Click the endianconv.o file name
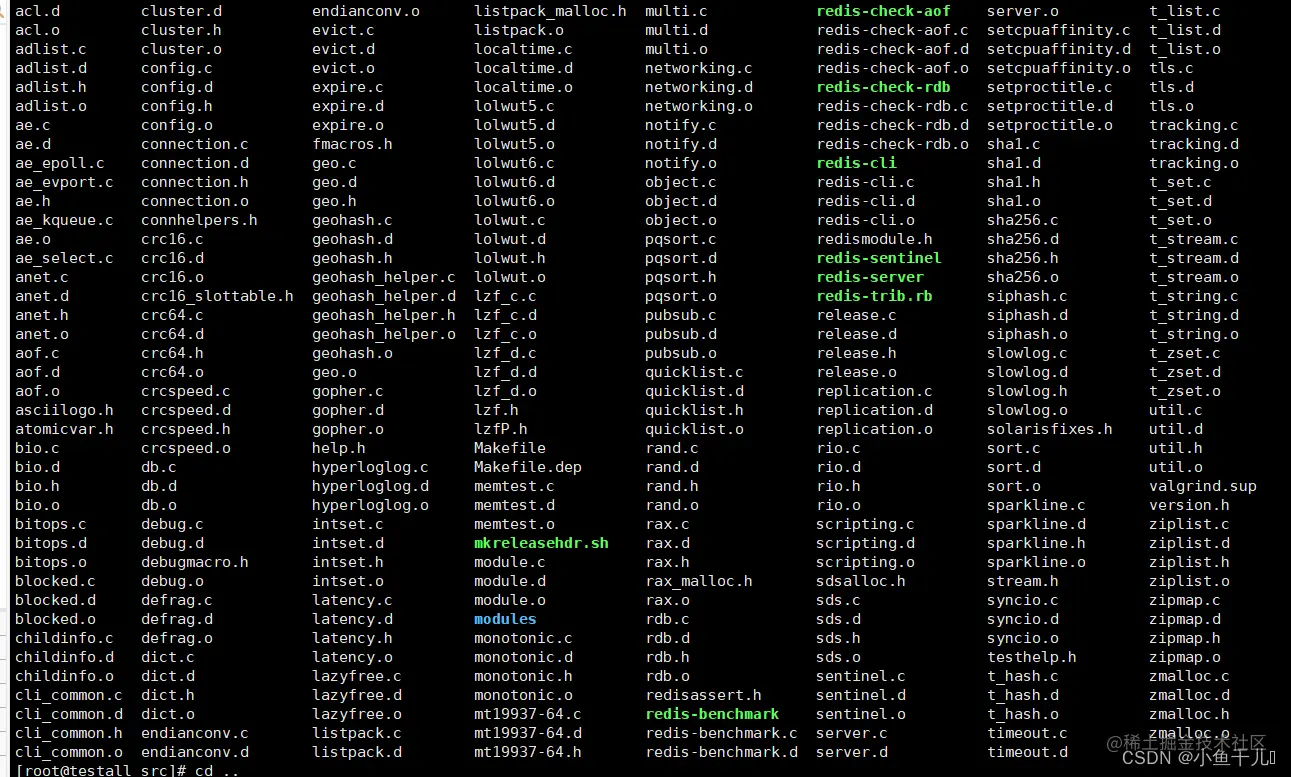Screen dimensions: 1291x777 [x=366, y=11]
